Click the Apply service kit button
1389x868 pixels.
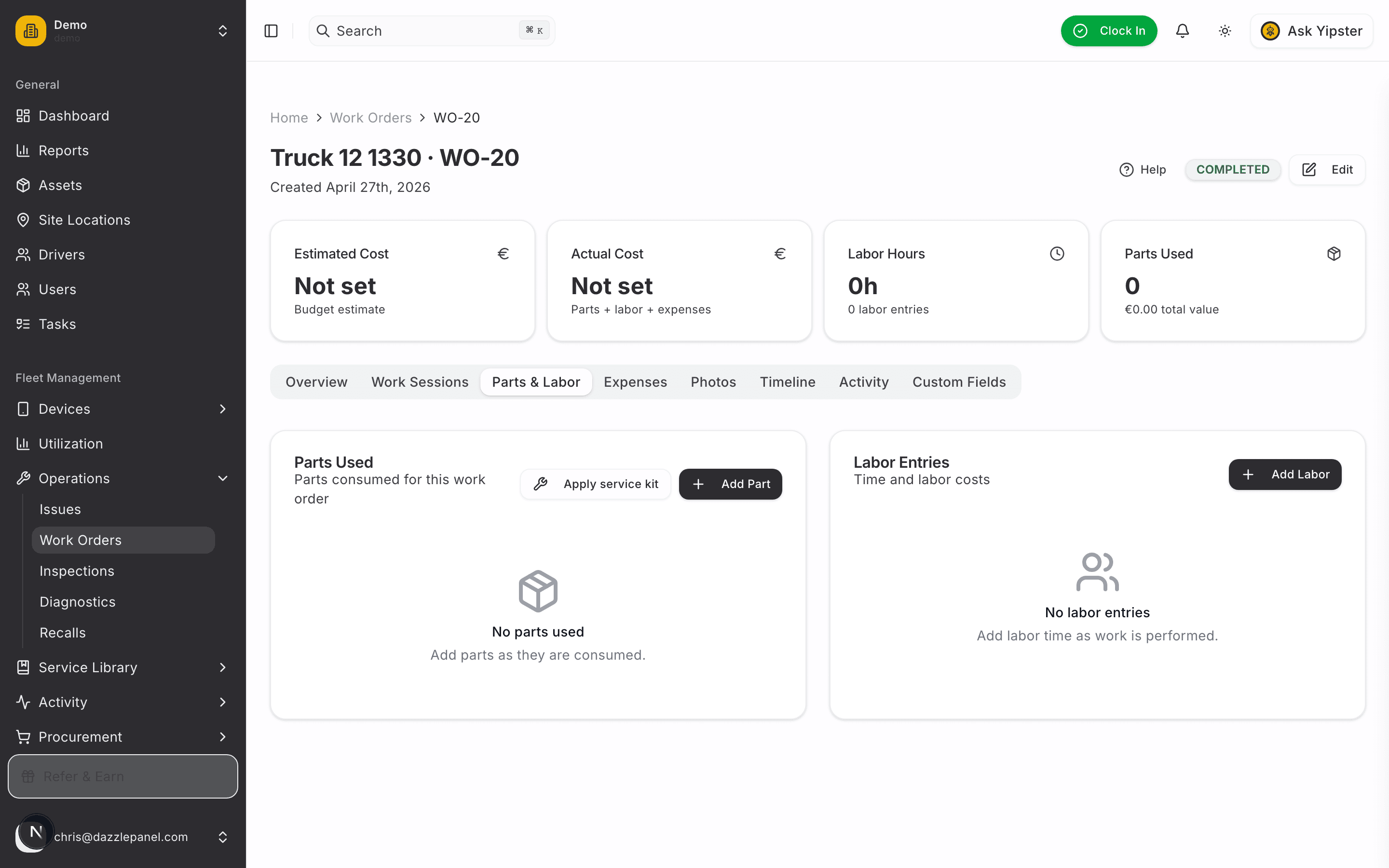tap(595, 484)
